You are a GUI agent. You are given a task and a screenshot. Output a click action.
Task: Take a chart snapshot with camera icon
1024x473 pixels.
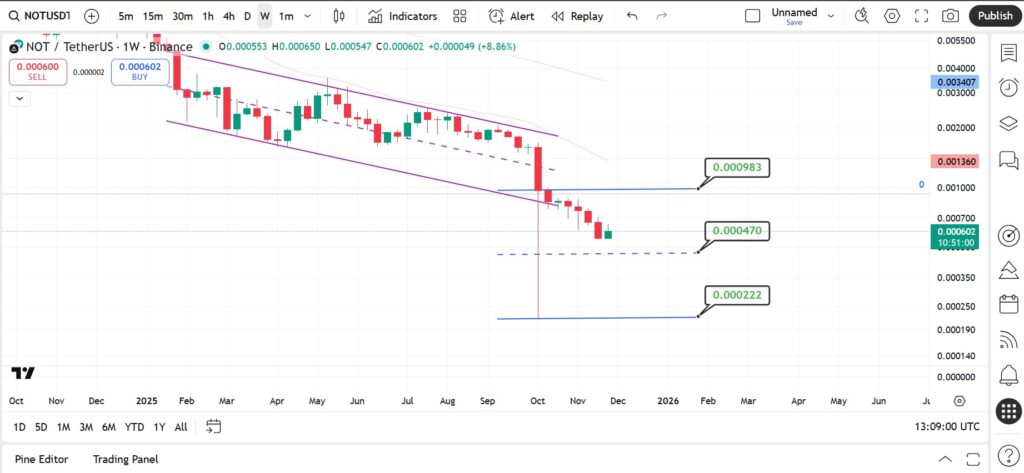(950, 16)
